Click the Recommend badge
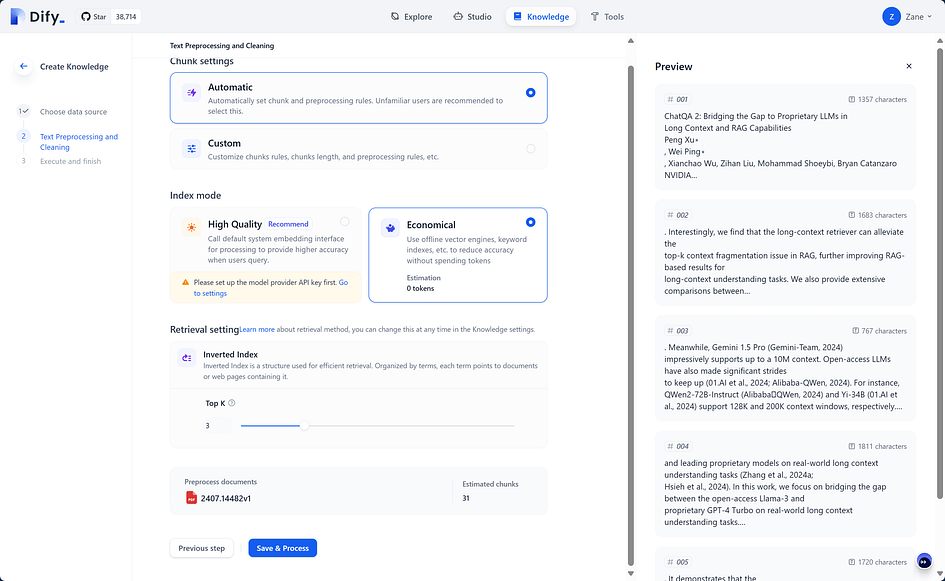Screen dimensions: 945x581 tap(288, 224)
